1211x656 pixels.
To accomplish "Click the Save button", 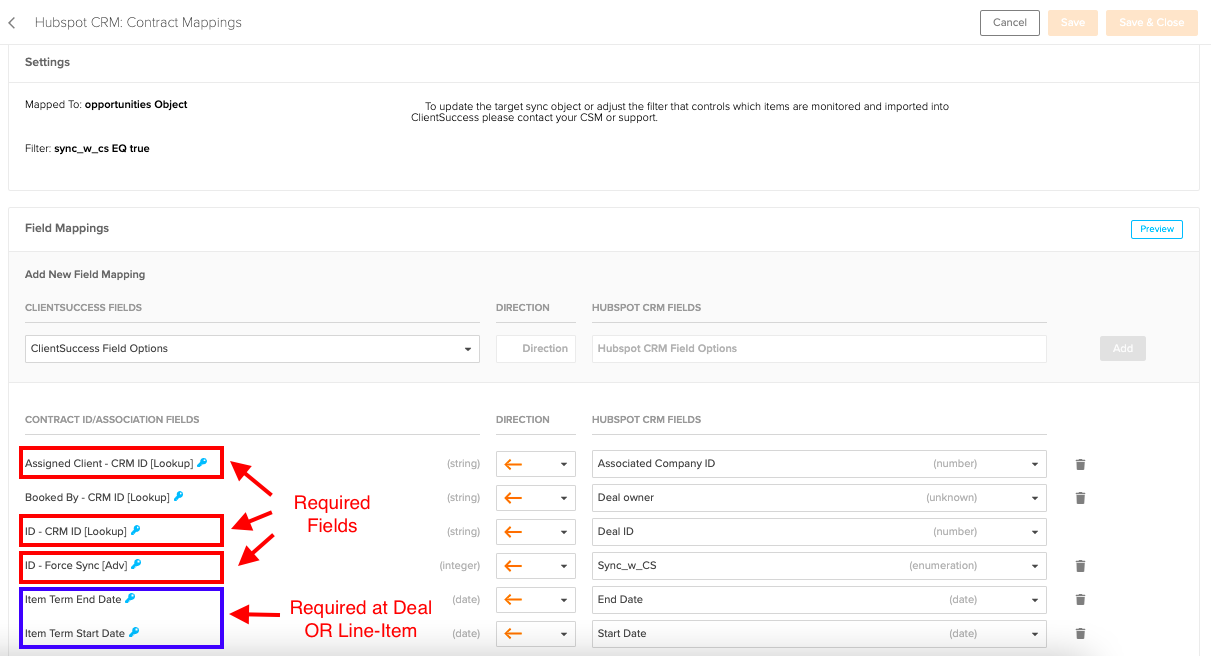I will [1073, 23].
